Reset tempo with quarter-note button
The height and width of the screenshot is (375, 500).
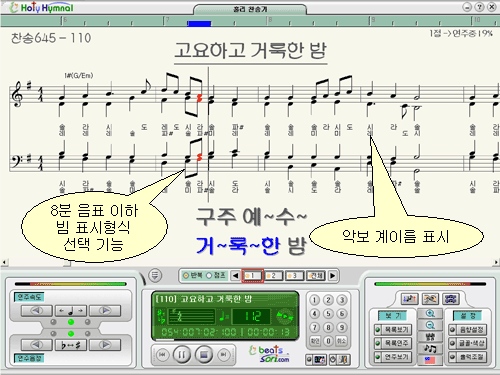coord(71,311)
